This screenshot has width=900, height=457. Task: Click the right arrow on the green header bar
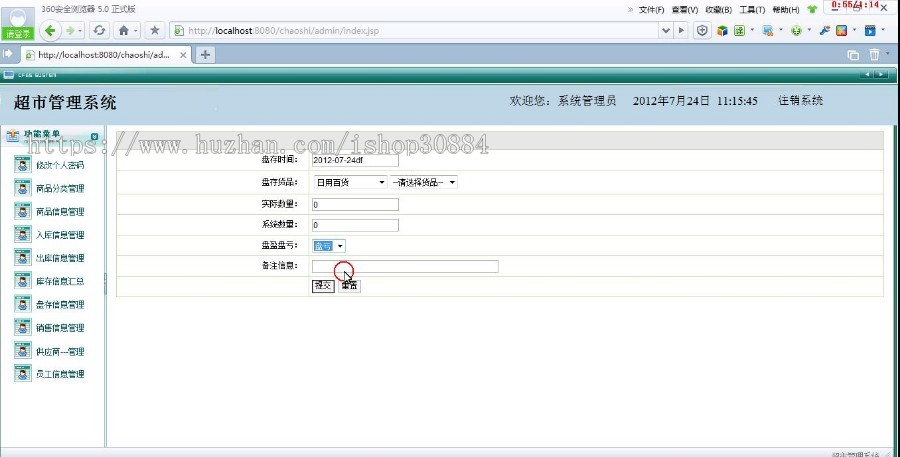click(x=881, y=75)
